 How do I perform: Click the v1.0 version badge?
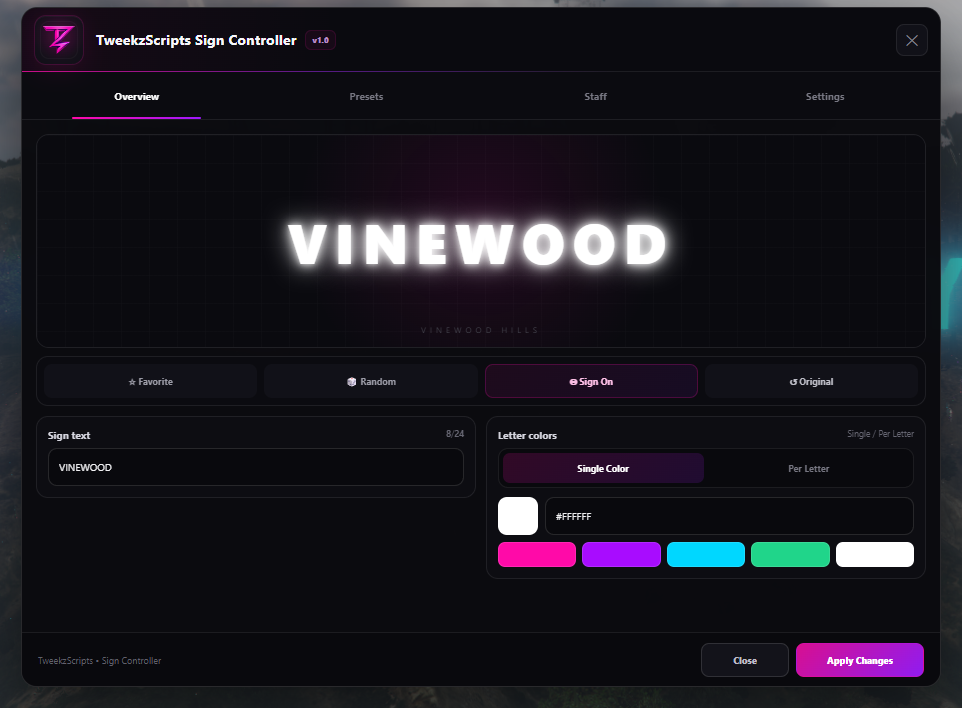point(320,40)
